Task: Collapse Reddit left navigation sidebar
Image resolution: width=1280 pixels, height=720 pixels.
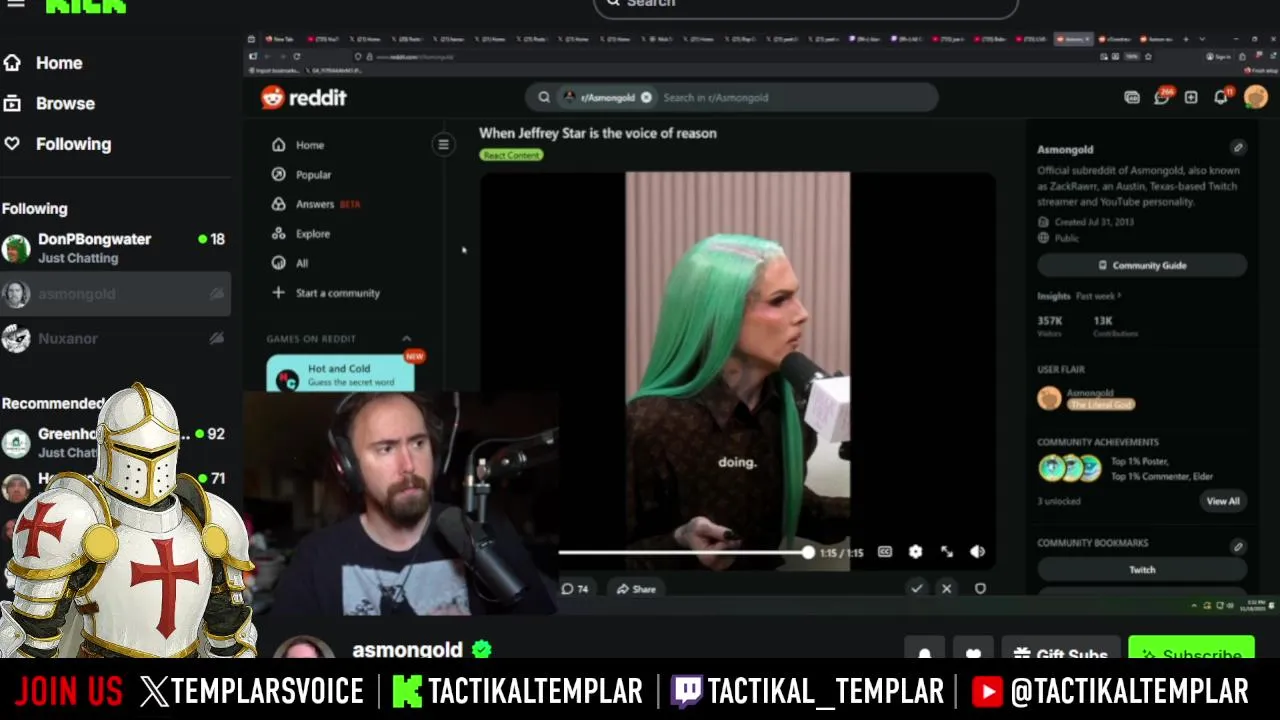Action: (443, 144)
